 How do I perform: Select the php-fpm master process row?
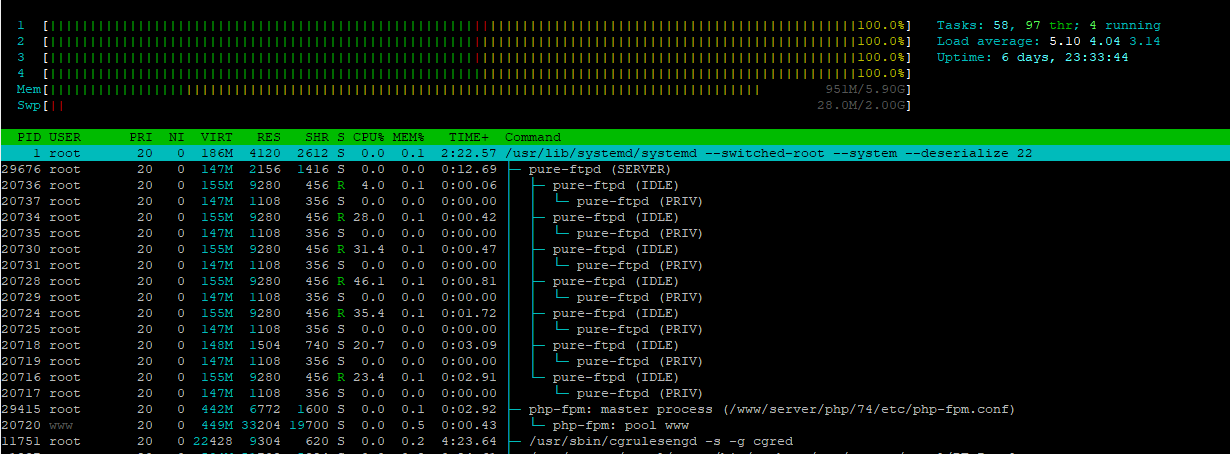pyautogui.click(x=615, y=409)
